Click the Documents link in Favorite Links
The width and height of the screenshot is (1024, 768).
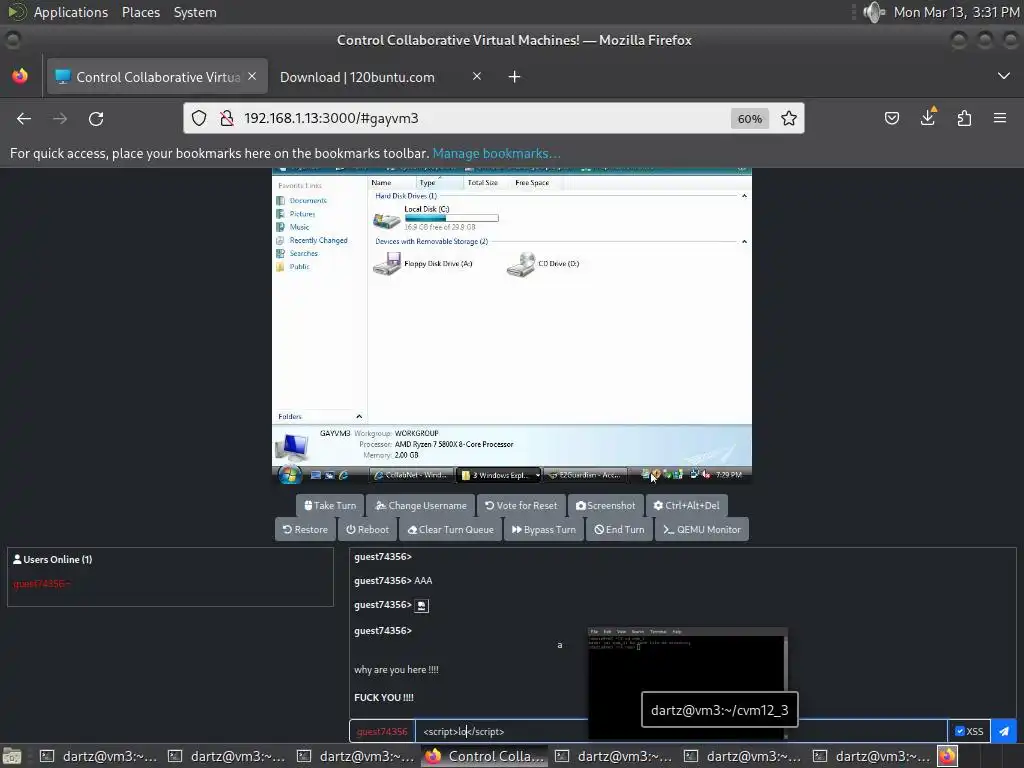308,200
